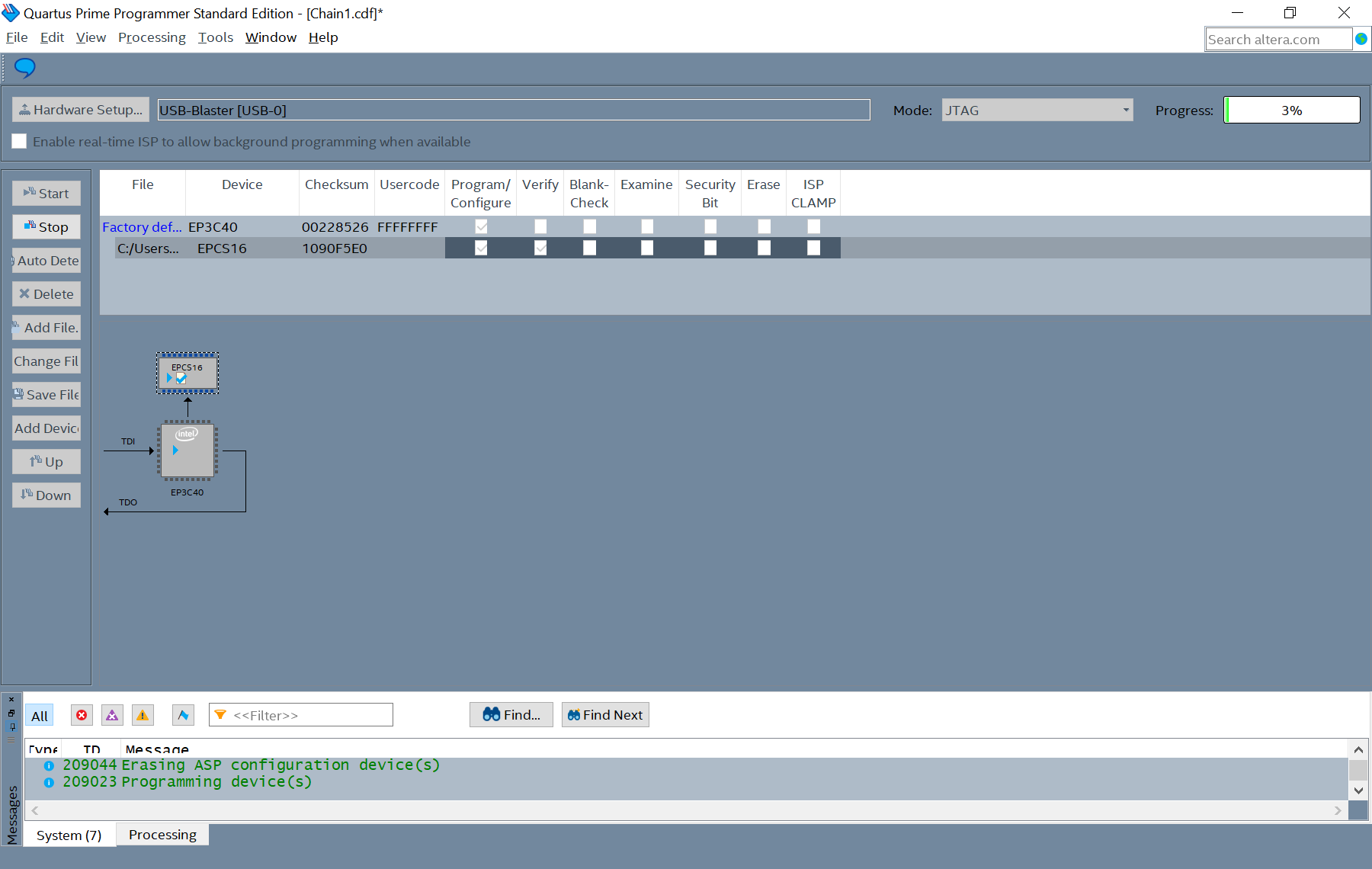
Task: Click the float icon on Messages panel edge
Action: click(x=11, y=713)
